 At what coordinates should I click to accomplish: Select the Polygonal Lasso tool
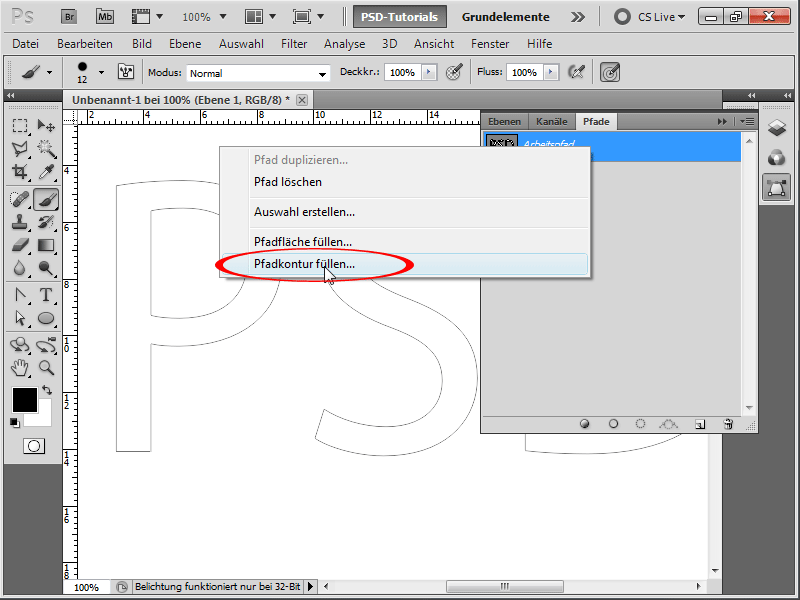[20, 149]
